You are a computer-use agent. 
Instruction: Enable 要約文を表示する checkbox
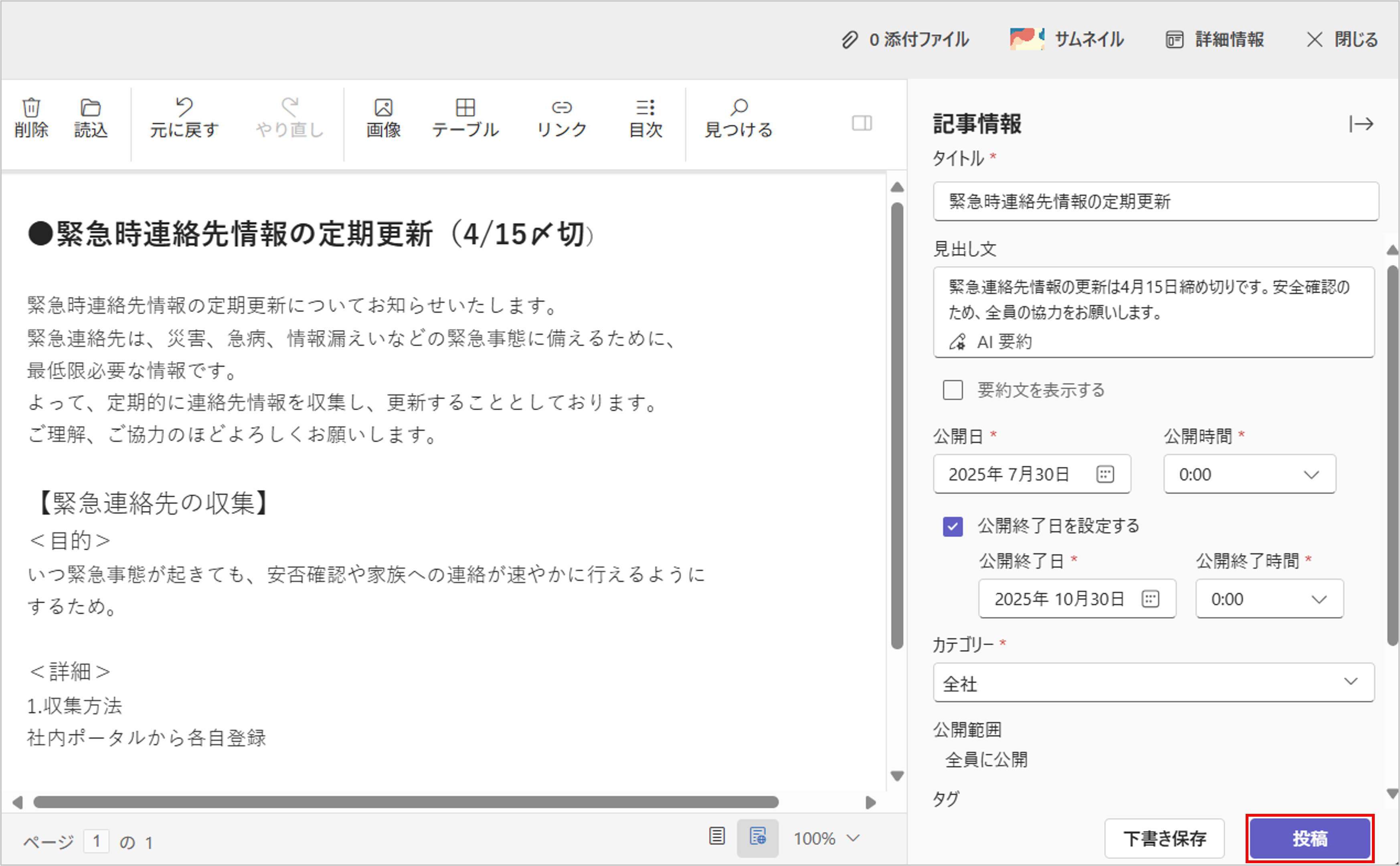pos(953,390)
